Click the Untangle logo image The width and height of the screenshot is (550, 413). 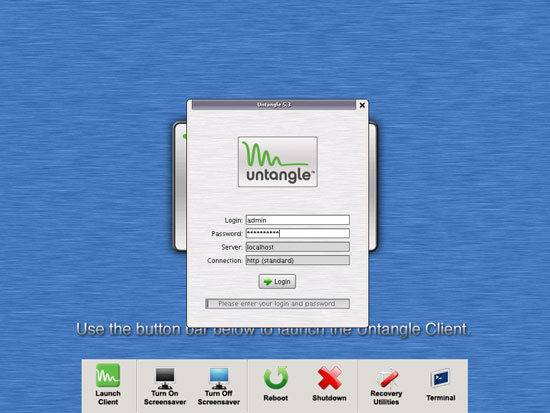tap(278, 162)
